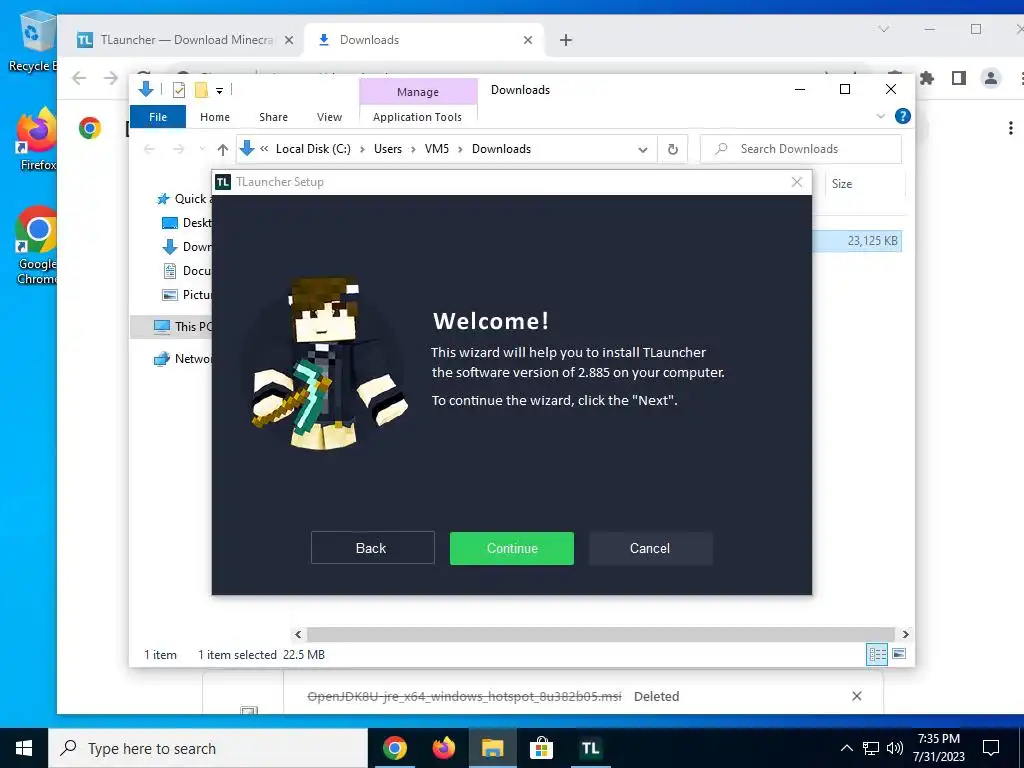Show hidden system tray icons

(x=846, y=748)
